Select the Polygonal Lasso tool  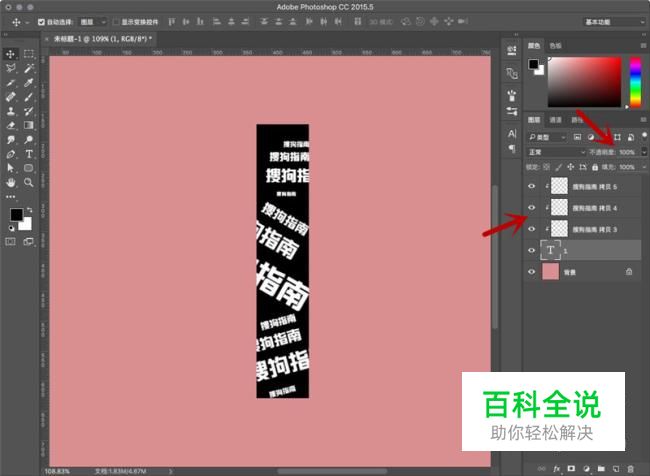10,68
